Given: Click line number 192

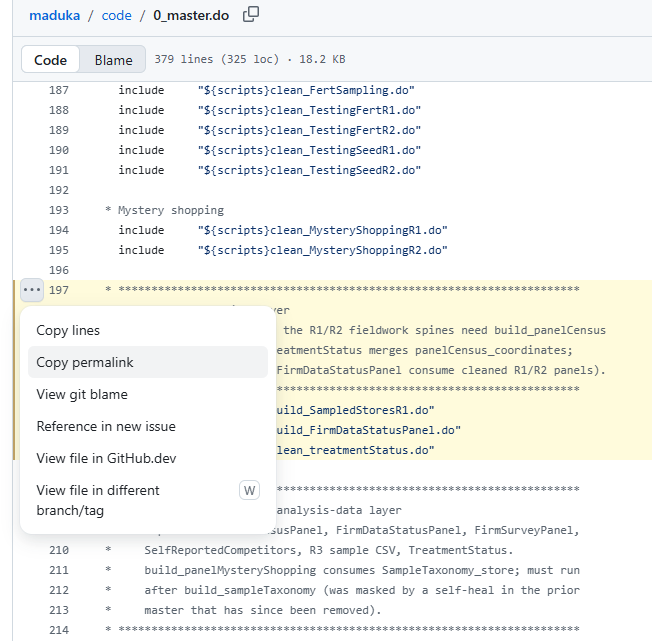Looking at the screenshot, I should point(59,190).
